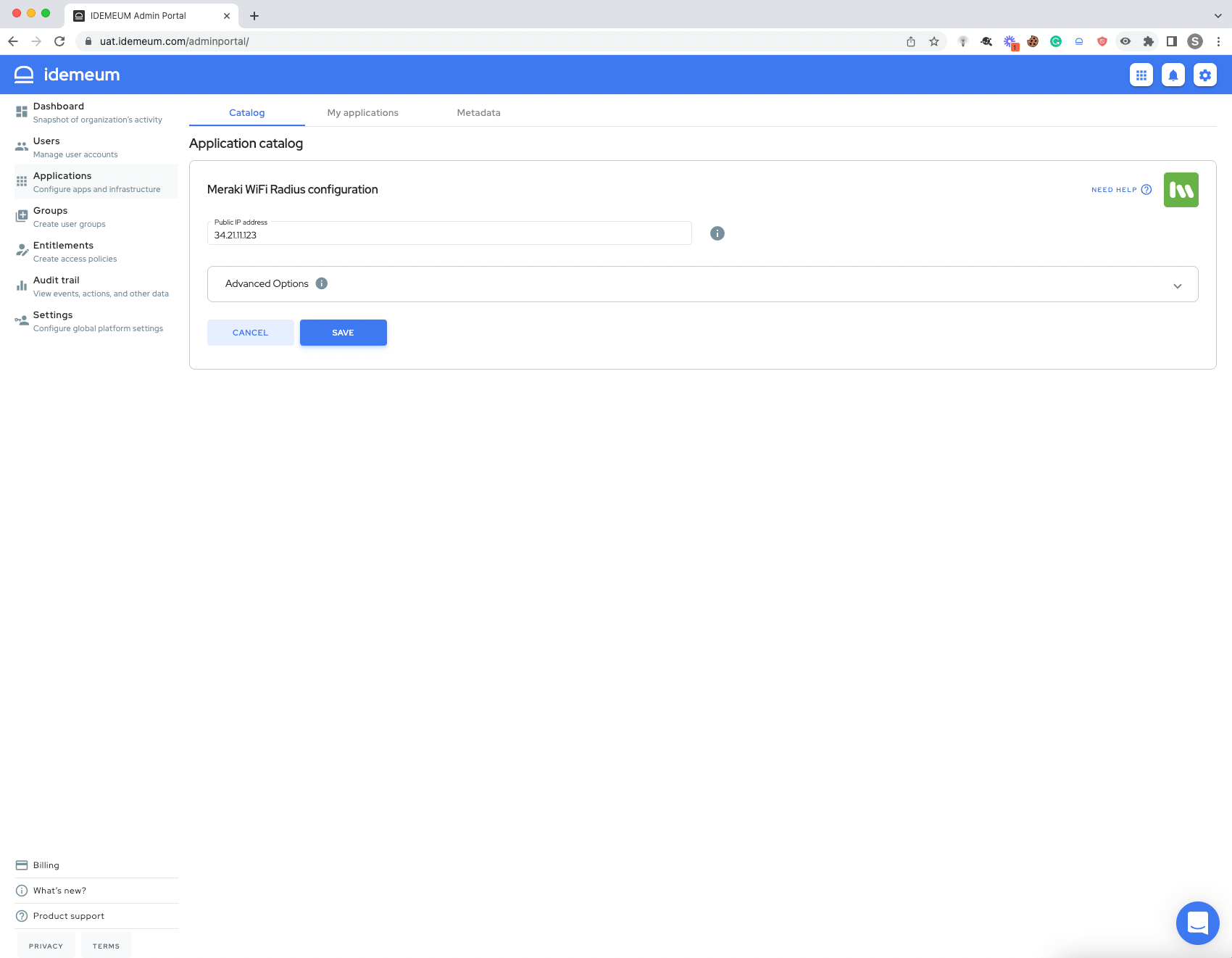Click the Public IP address input field
This screenshot has width=1232, height=958.
[449, 233]
